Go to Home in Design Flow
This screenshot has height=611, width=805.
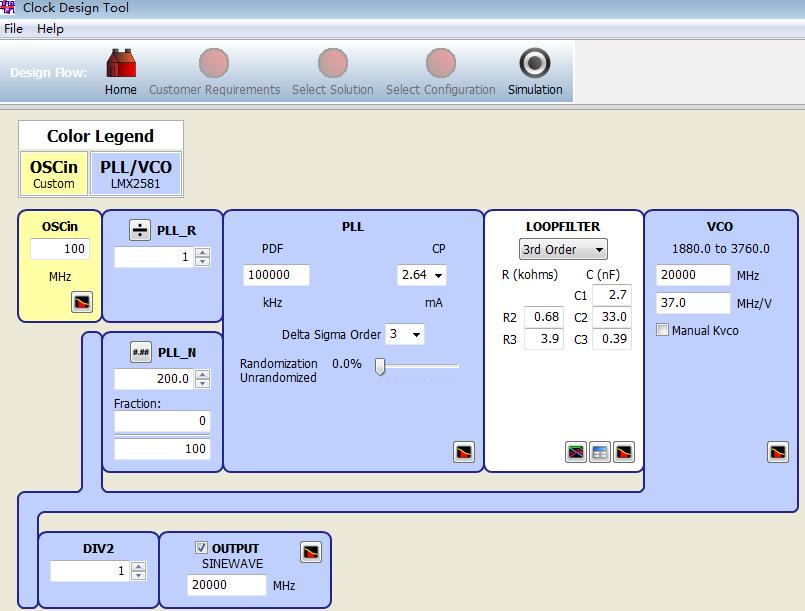tap(121, 72)
